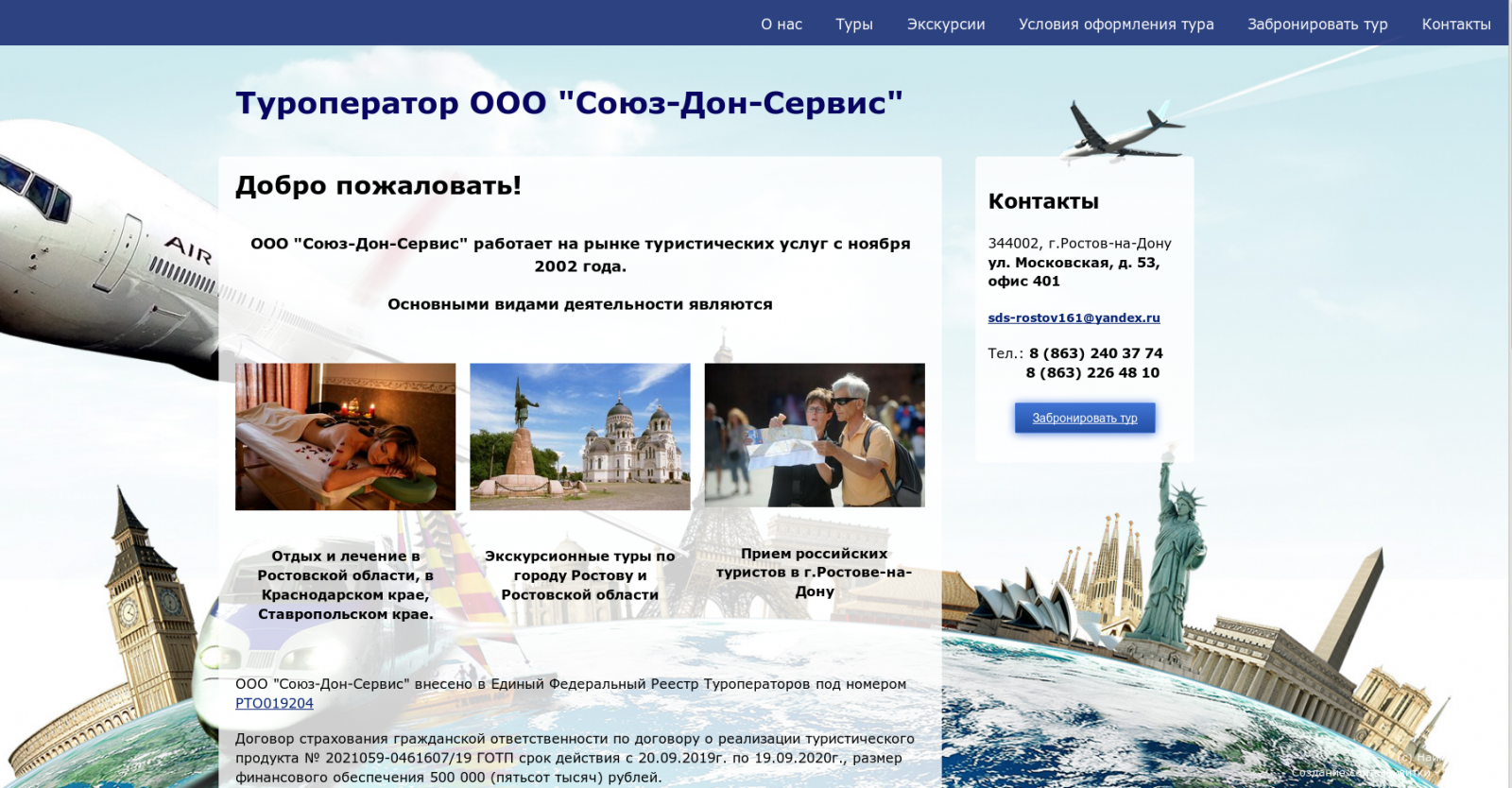This screenshot has width=1512, height=788.
Task: Open the 'О нас' menu item
Action: click(782, 24)
